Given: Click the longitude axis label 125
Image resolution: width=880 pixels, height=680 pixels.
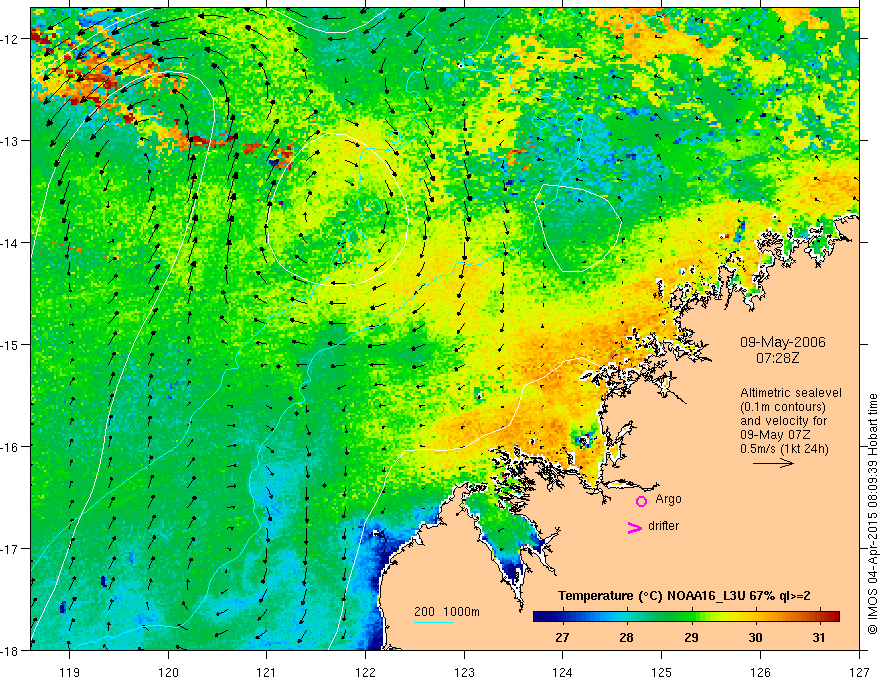Looking at the screenshot, I should (x=662, y=672).
